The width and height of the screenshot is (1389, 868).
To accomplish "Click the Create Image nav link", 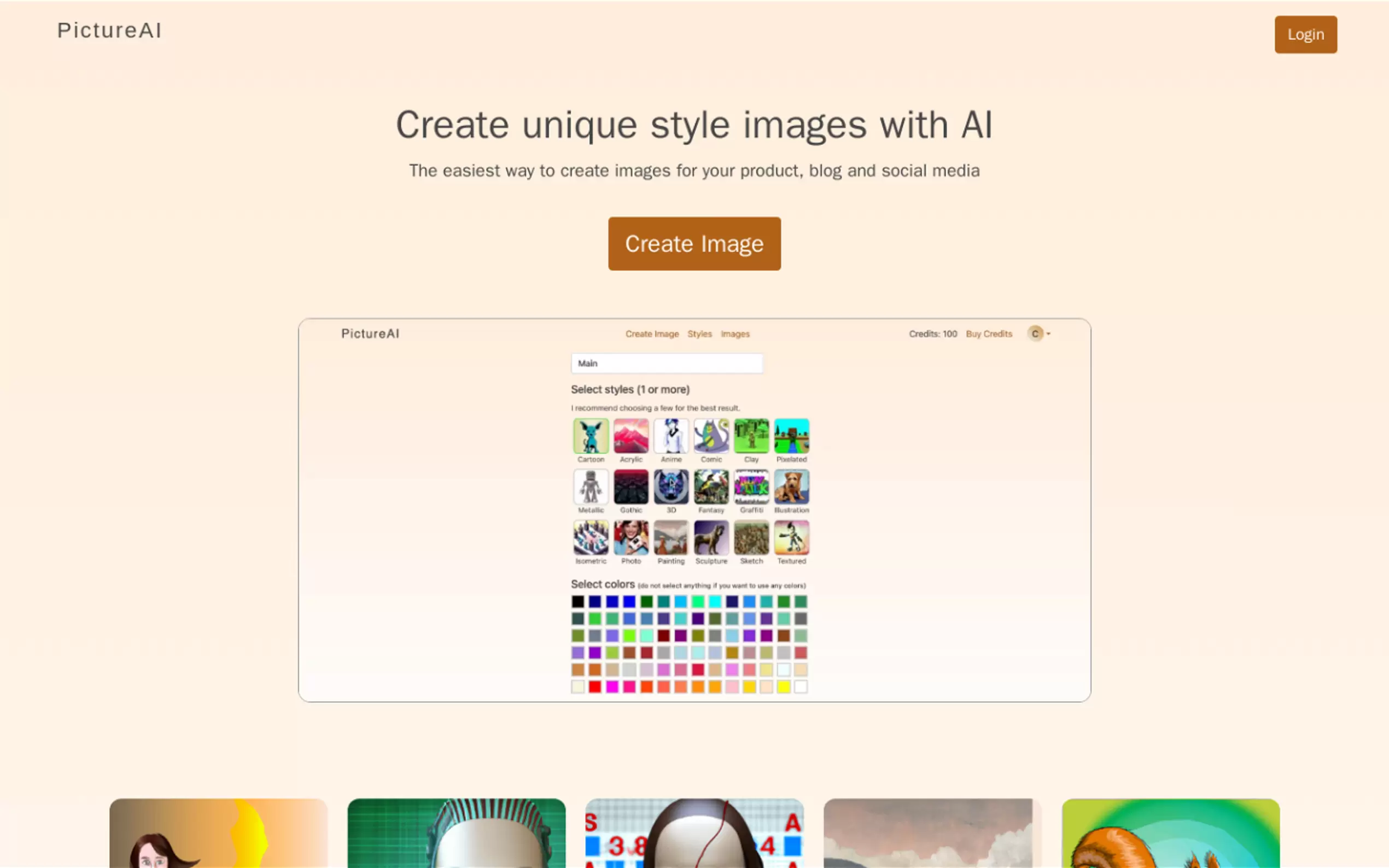I will (652, 334).
